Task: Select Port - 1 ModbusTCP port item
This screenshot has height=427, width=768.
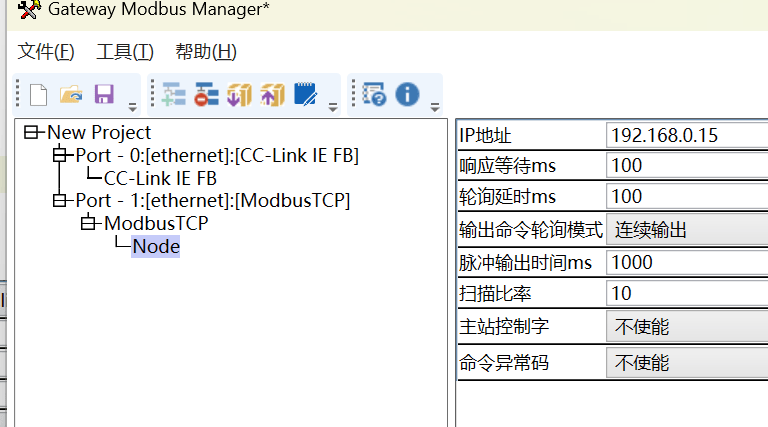Action: point(213,200)
